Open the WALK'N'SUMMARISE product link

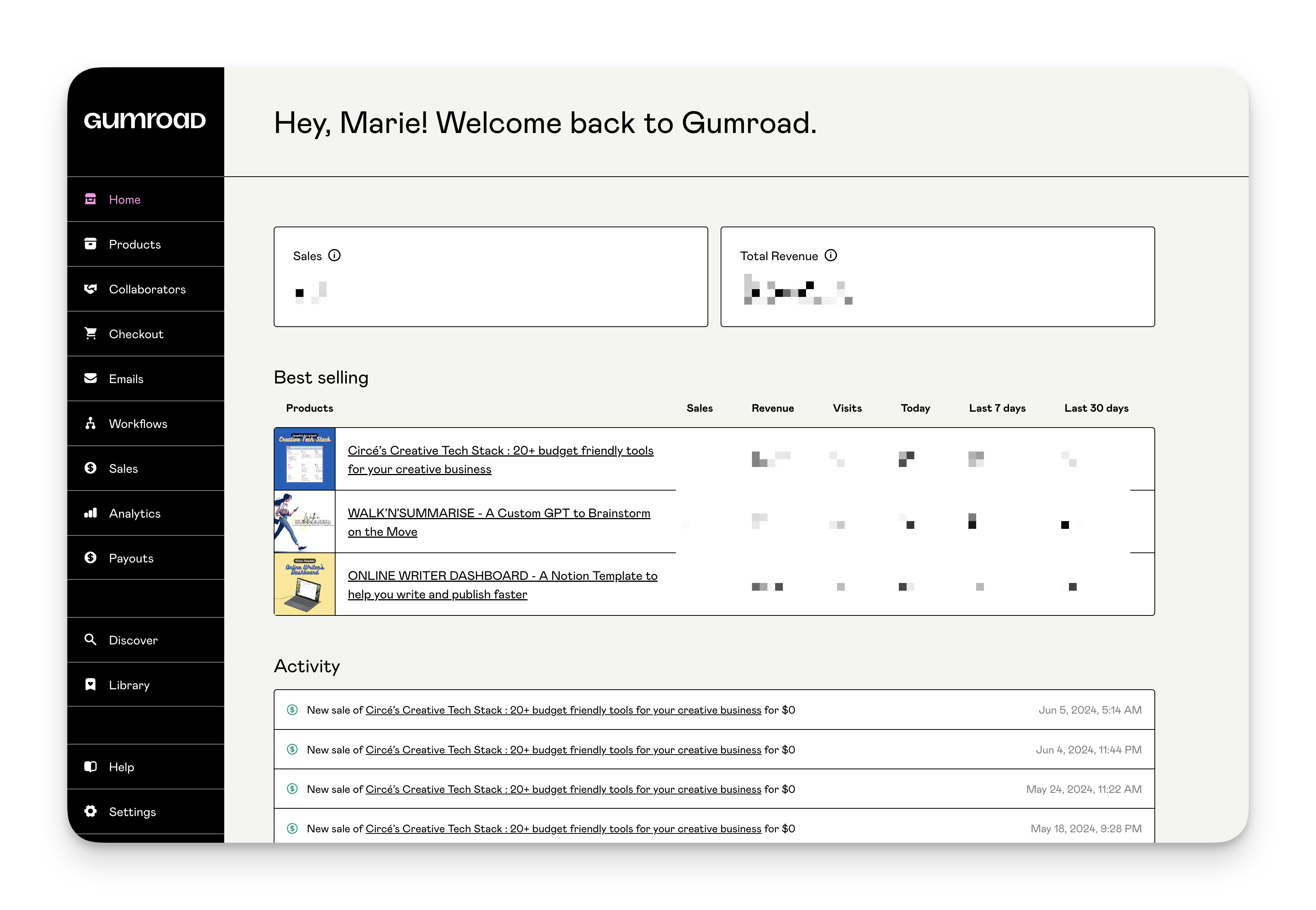pos(498,513)
